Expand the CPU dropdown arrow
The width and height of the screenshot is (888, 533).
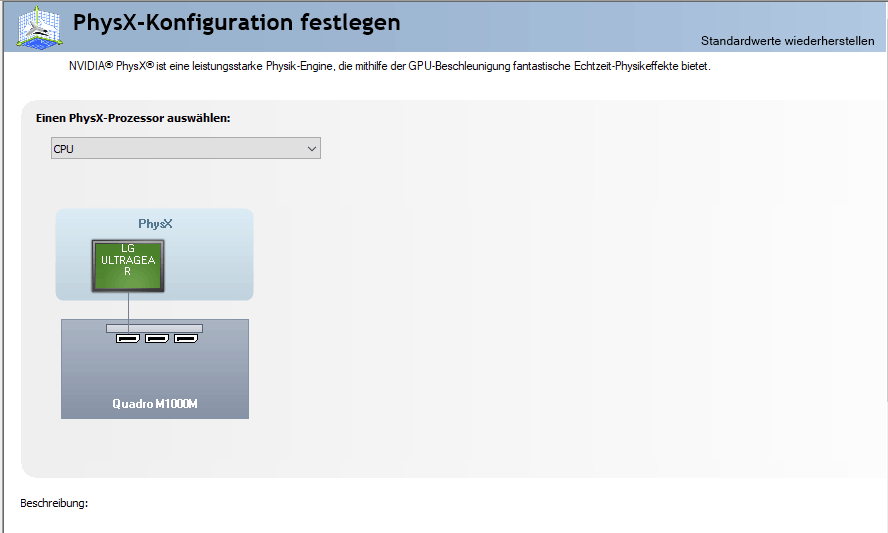pos(311,148)
